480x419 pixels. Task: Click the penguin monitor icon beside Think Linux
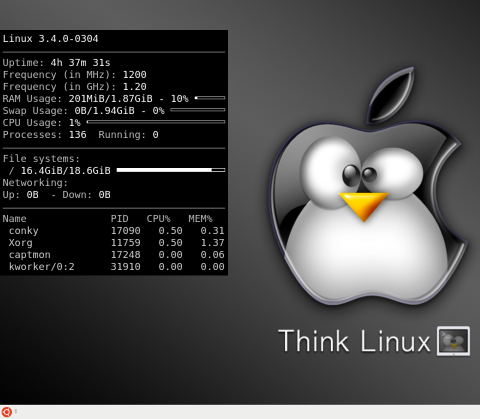(x=453, y=341)
